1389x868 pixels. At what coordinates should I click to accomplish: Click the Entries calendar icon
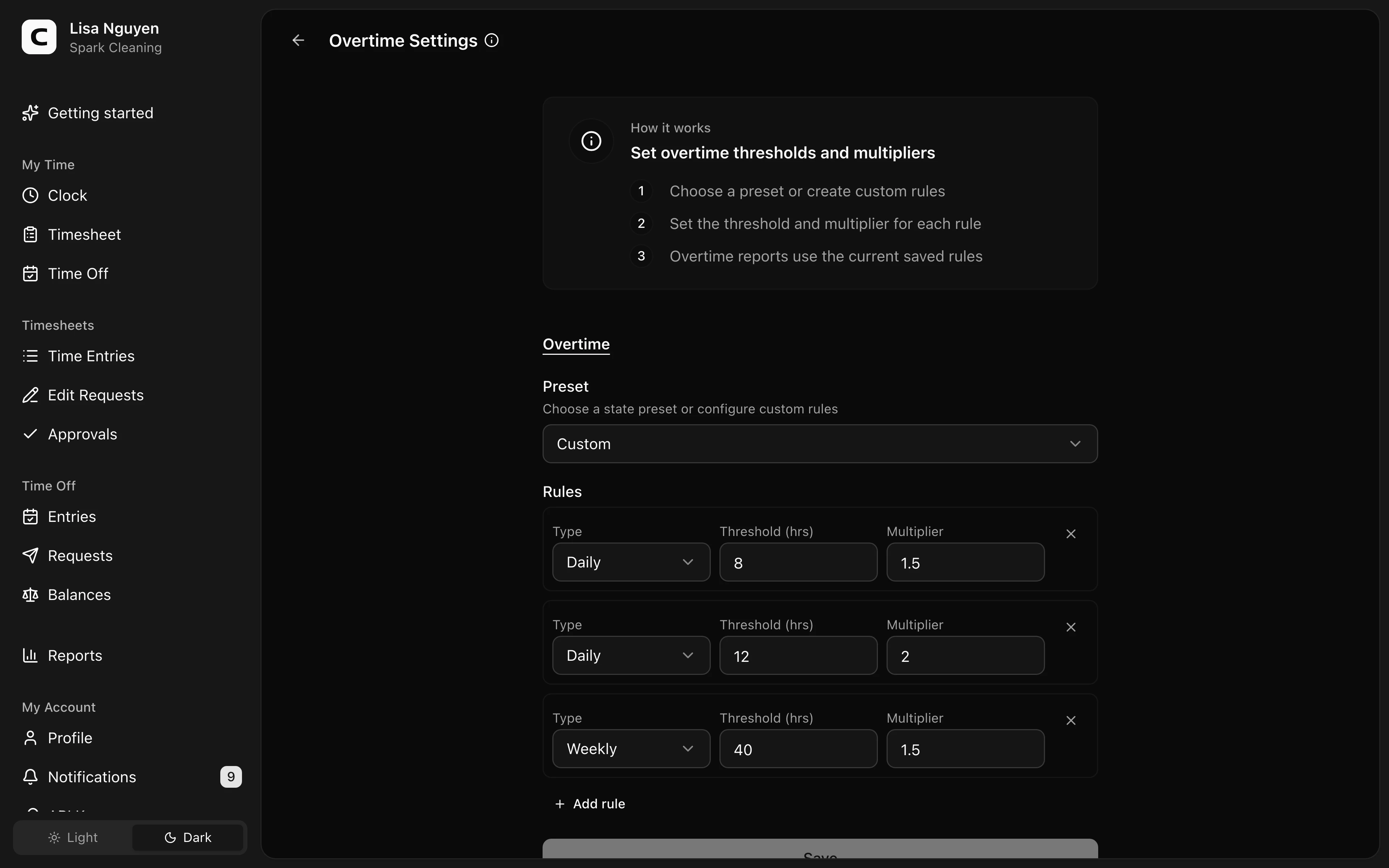point(30,517)
